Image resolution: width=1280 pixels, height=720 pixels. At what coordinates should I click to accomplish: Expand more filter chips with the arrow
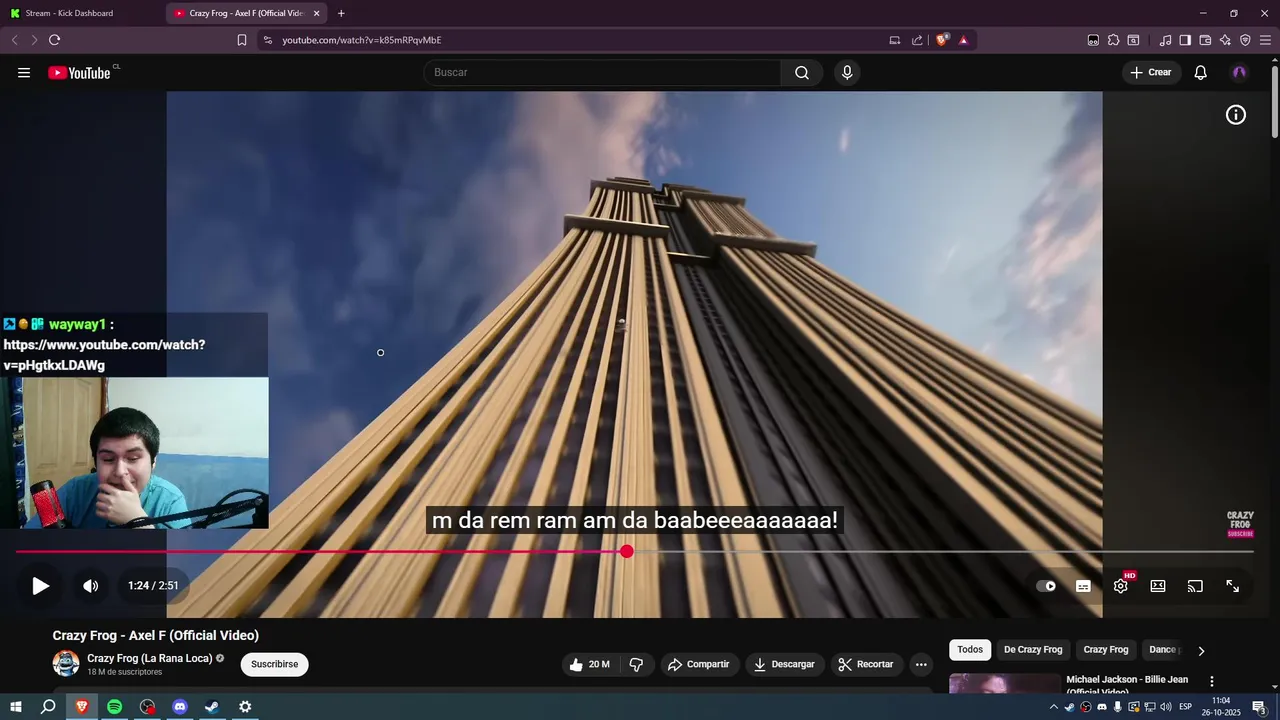pyautogui.click(x=1201, y=651)
